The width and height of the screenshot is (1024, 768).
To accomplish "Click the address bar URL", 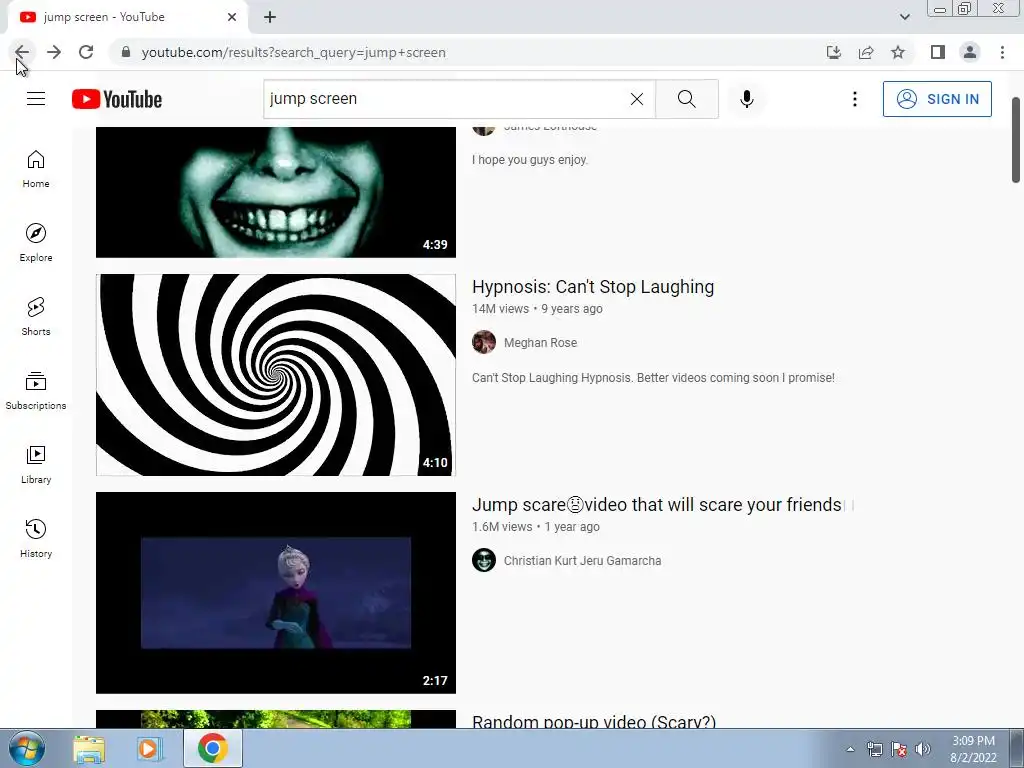I will click(294, 52).
